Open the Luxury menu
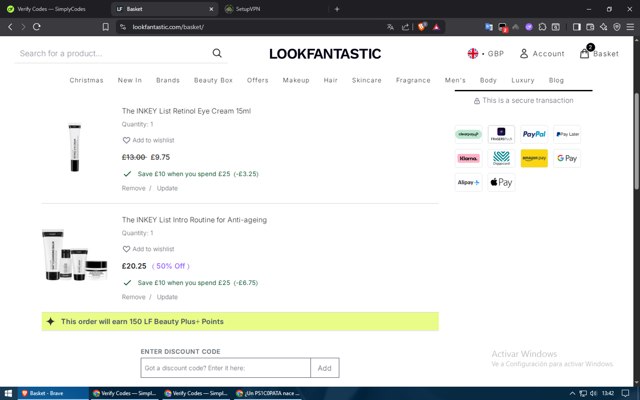Viewport: 640px width, 400px height. pos(523,80)
